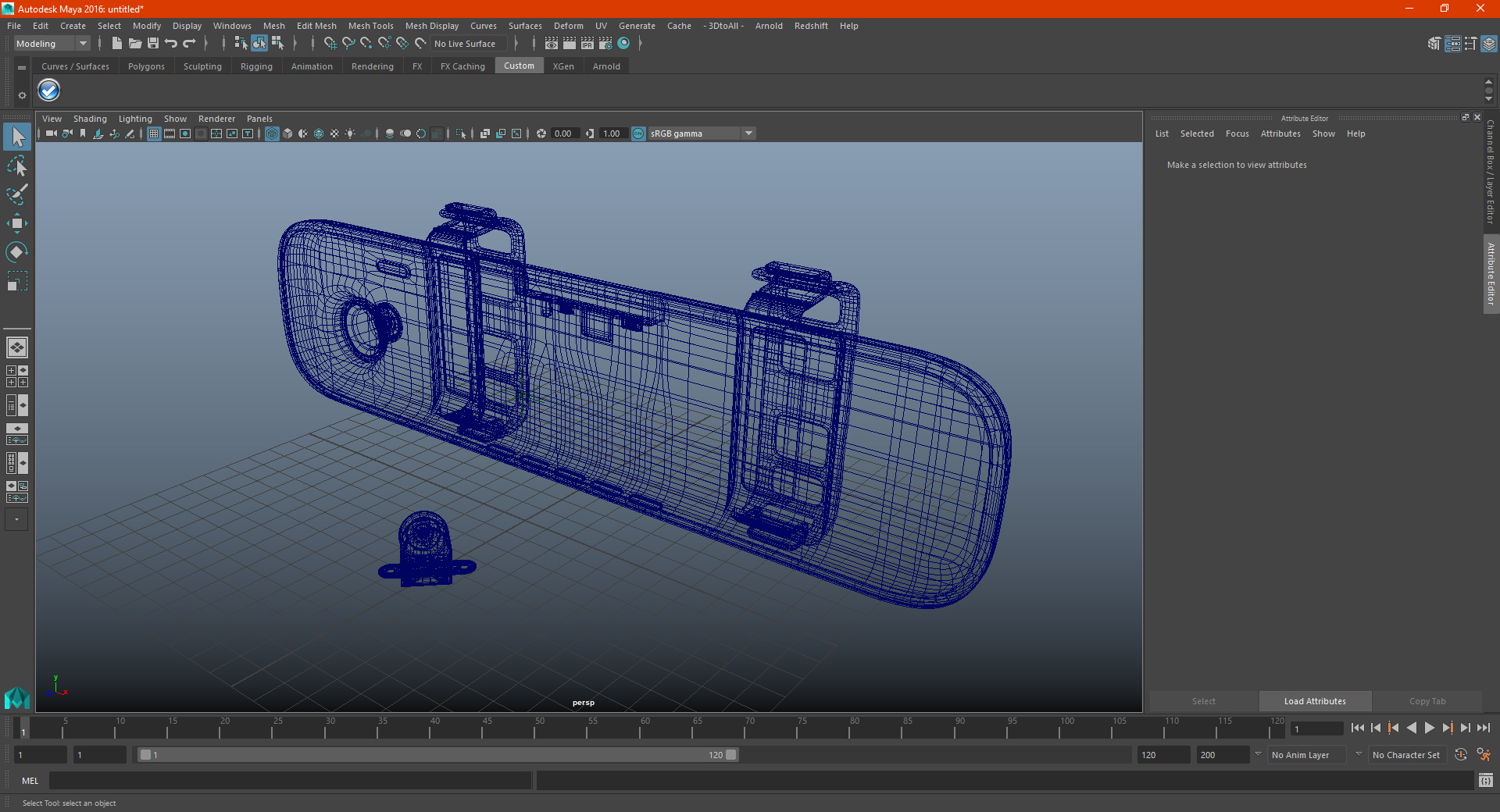The width and height of the screenshot is (1500, 812).
Task: Switch to the XGen shelf tab
Action: 563,66
